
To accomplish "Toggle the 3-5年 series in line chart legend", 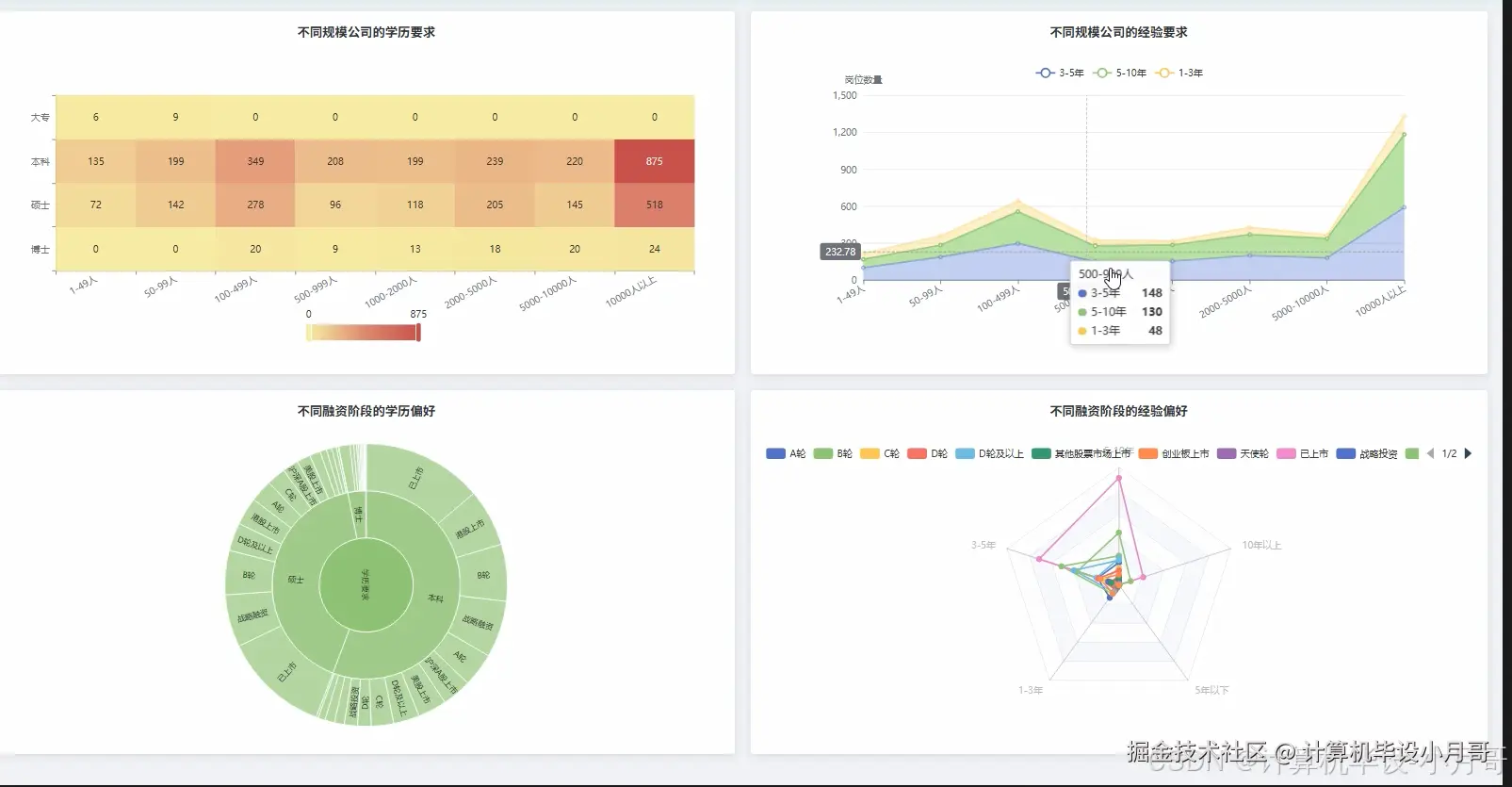I will pos(1060,73).
